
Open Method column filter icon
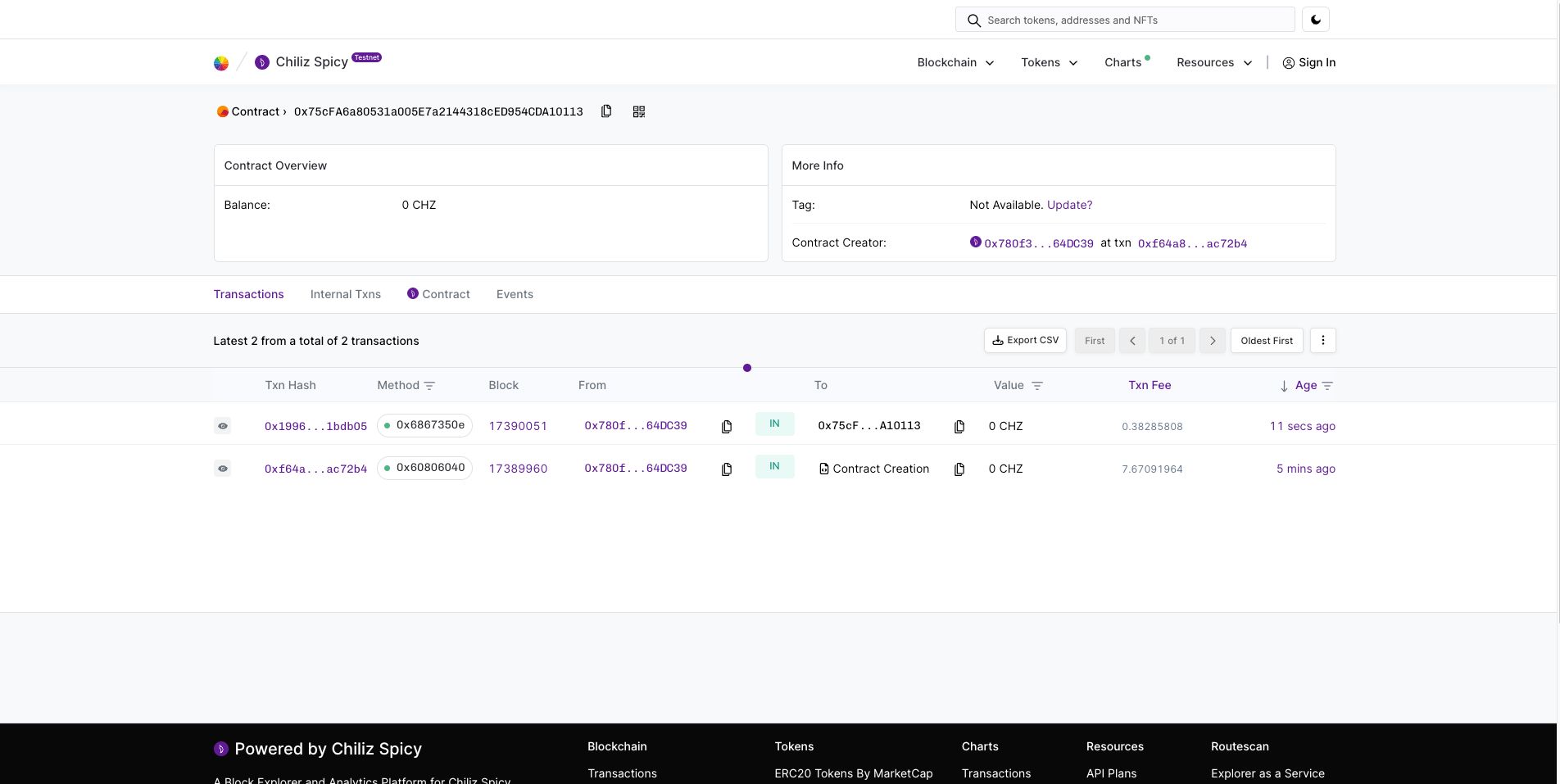[429, 386]
